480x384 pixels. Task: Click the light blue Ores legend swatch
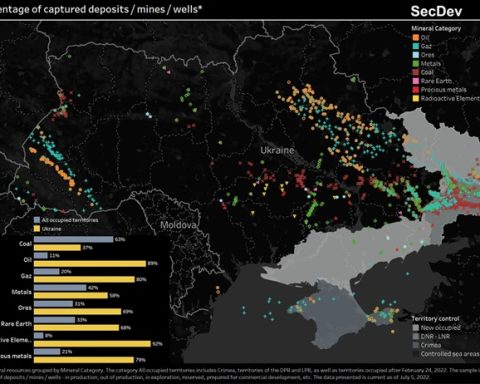click(416, 55)
